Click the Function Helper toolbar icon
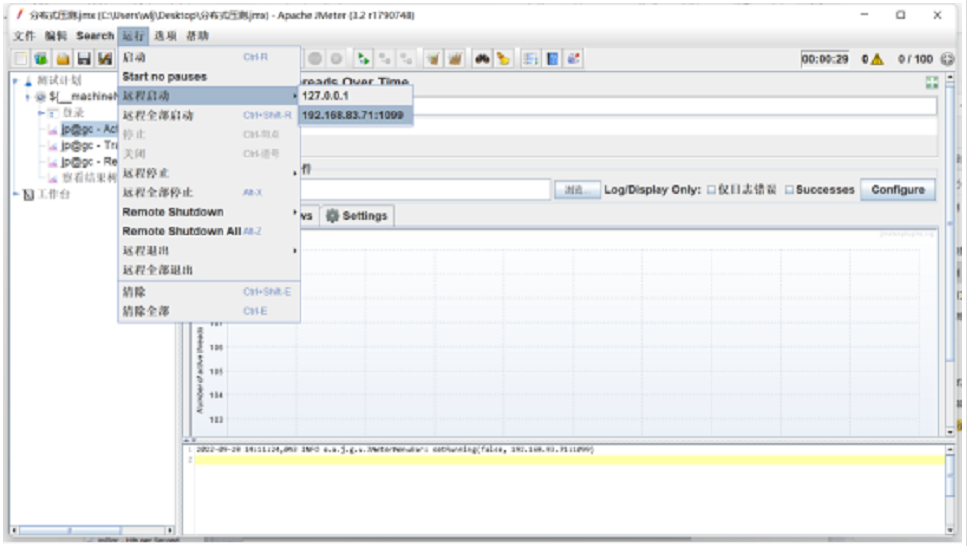 [530, 60]
